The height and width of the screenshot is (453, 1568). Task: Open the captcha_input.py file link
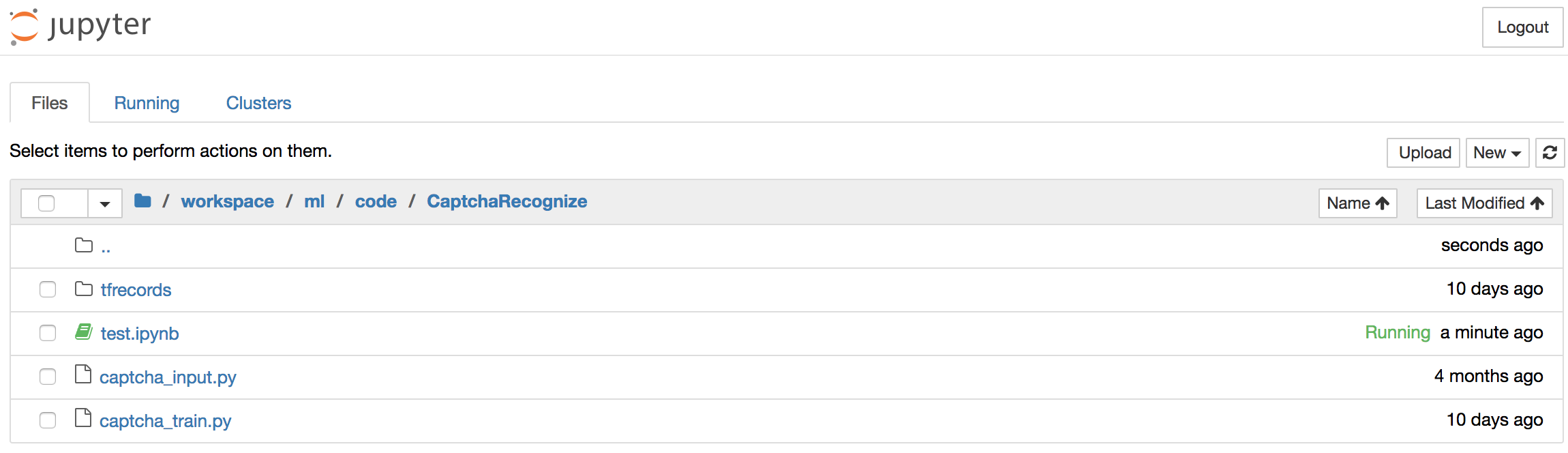pyautogui.click(x=168, y=377)
